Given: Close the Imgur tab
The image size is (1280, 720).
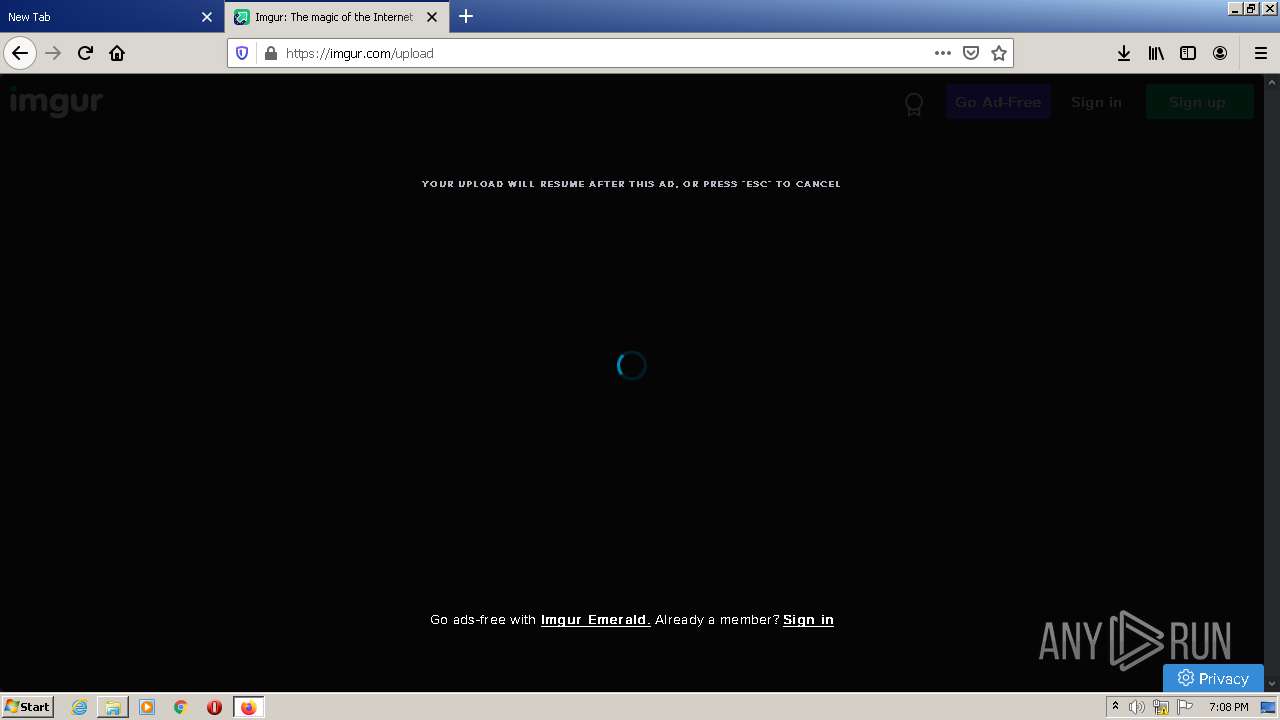Looking at the screenshot, I should [432, 17].
